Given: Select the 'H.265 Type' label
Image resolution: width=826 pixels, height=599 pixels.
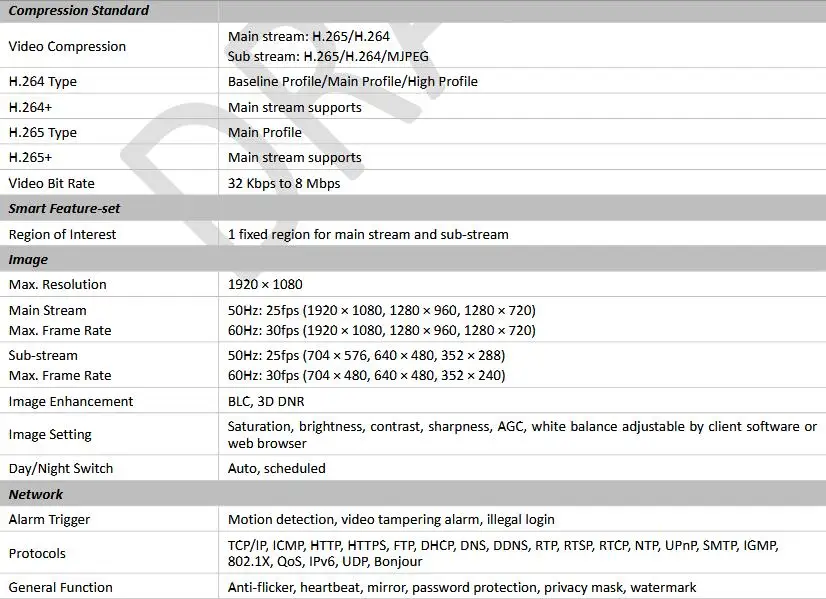Looking at the screenshot, I should click(x=43, y=133).
